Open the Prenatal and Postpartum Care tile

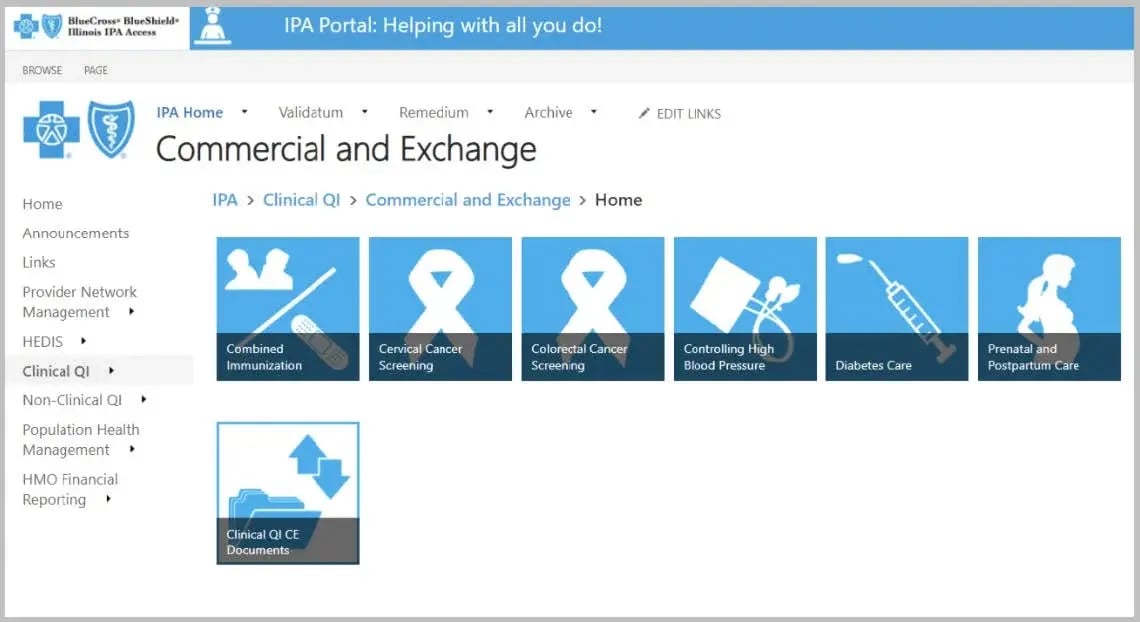pos(1049,308)
